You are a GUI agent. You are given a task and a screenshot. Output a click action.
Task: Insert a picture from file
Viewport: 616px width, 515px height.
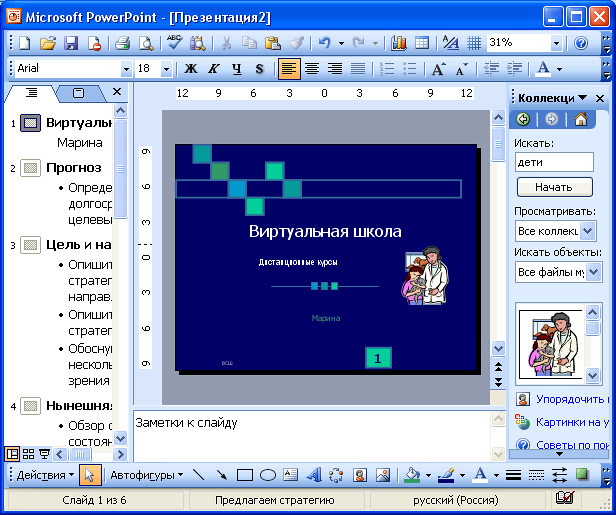[383, 475]
